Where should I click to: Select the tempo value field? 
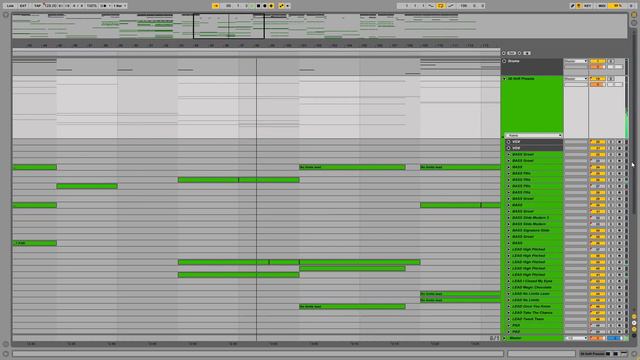click(50, 6)
